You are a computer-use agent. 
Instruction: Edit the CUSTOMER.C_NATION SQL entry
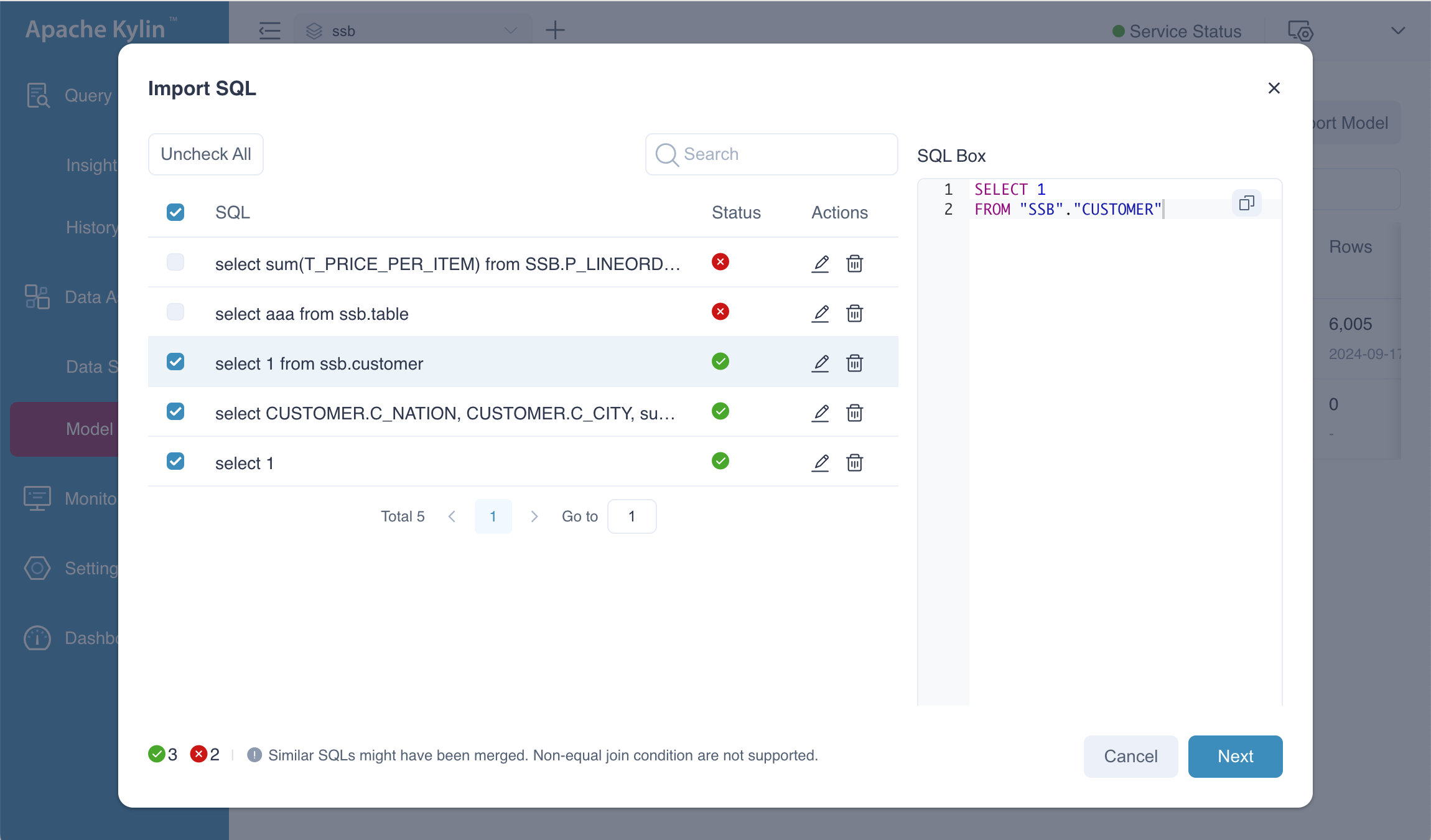click(820, 413)
